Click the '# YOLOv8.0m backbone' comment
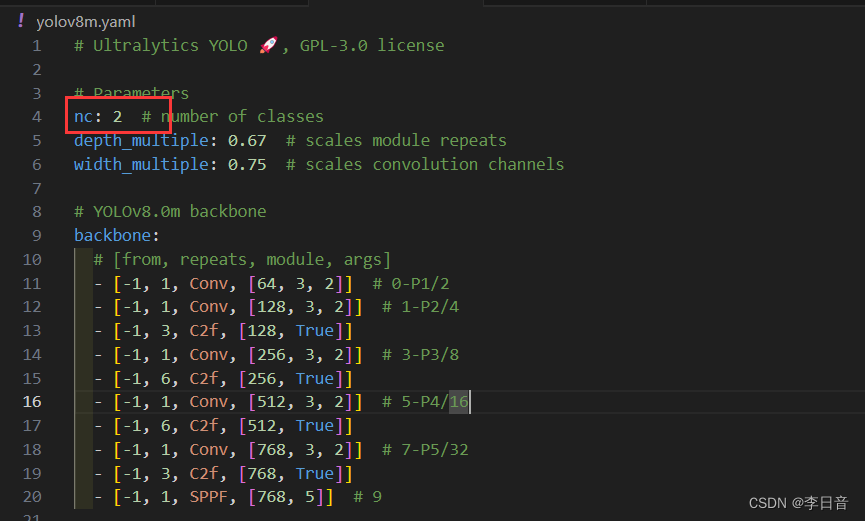 click(170, 211)
